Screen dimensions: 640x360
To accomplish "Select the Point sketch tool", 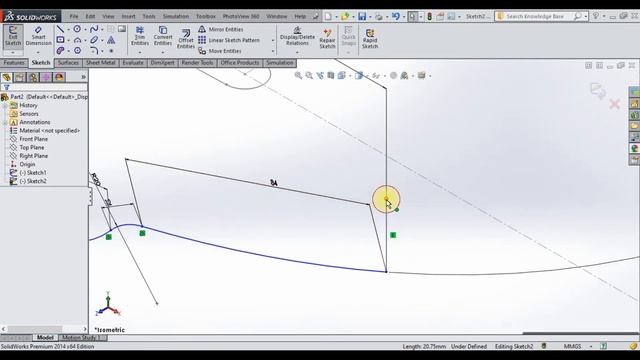I will [111, 51].
